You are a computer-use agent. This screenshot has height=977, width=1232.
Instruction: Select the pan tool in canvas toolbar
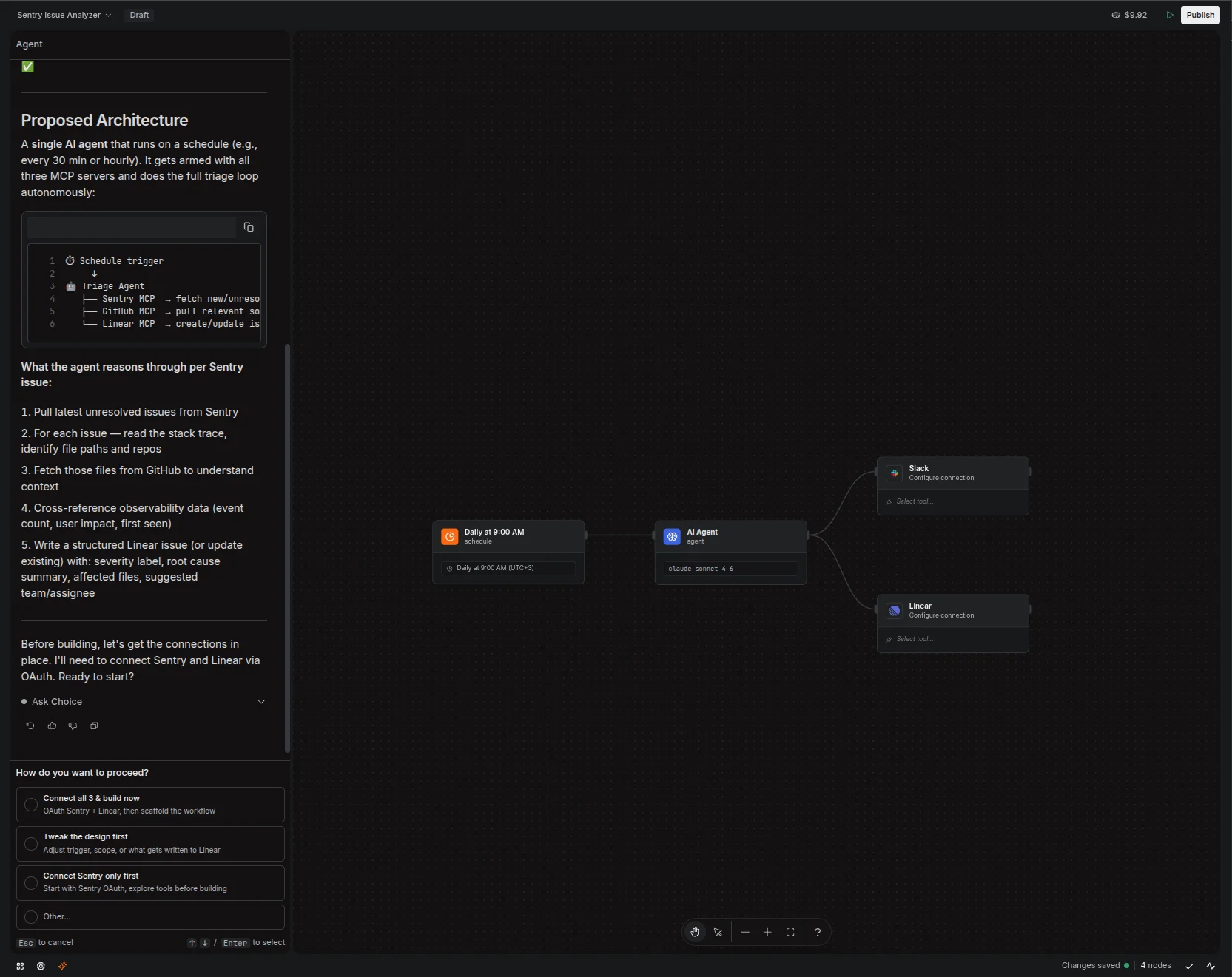tap(695, 932)
